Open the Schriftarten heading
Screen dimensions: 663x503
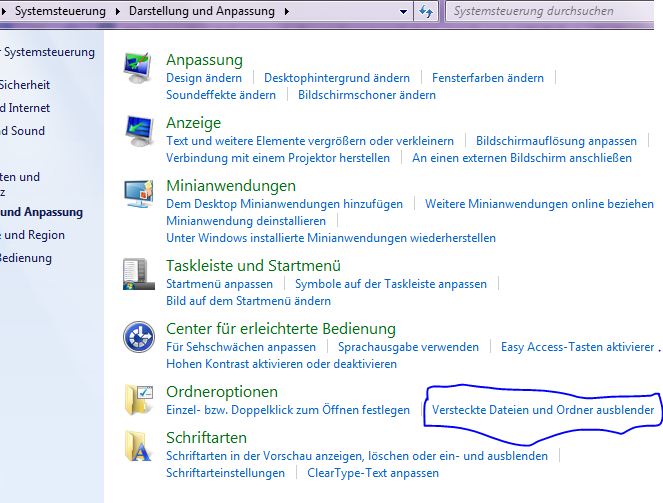point(206,437)
